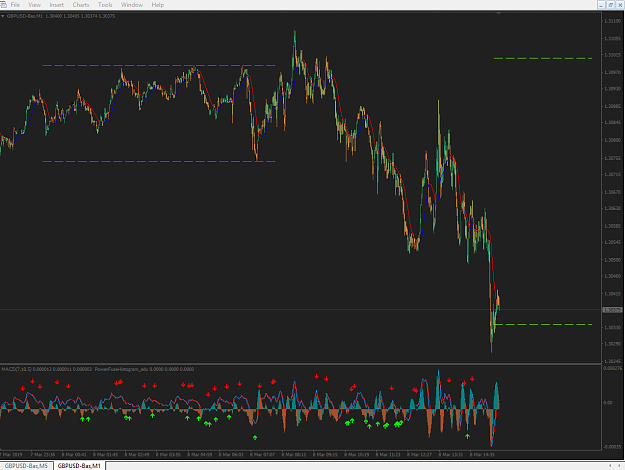Click the 8 Mar 07:07 time axis label
This screenshot has width=625, height=470.
coord(263,454)
